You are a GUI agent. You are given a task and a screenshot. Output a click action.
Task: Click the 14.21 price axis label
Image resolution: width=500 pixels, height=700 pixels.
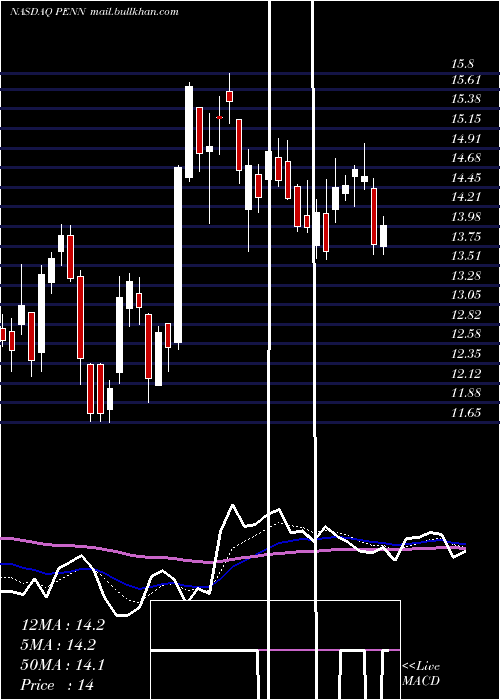click(x=466, y=197)
